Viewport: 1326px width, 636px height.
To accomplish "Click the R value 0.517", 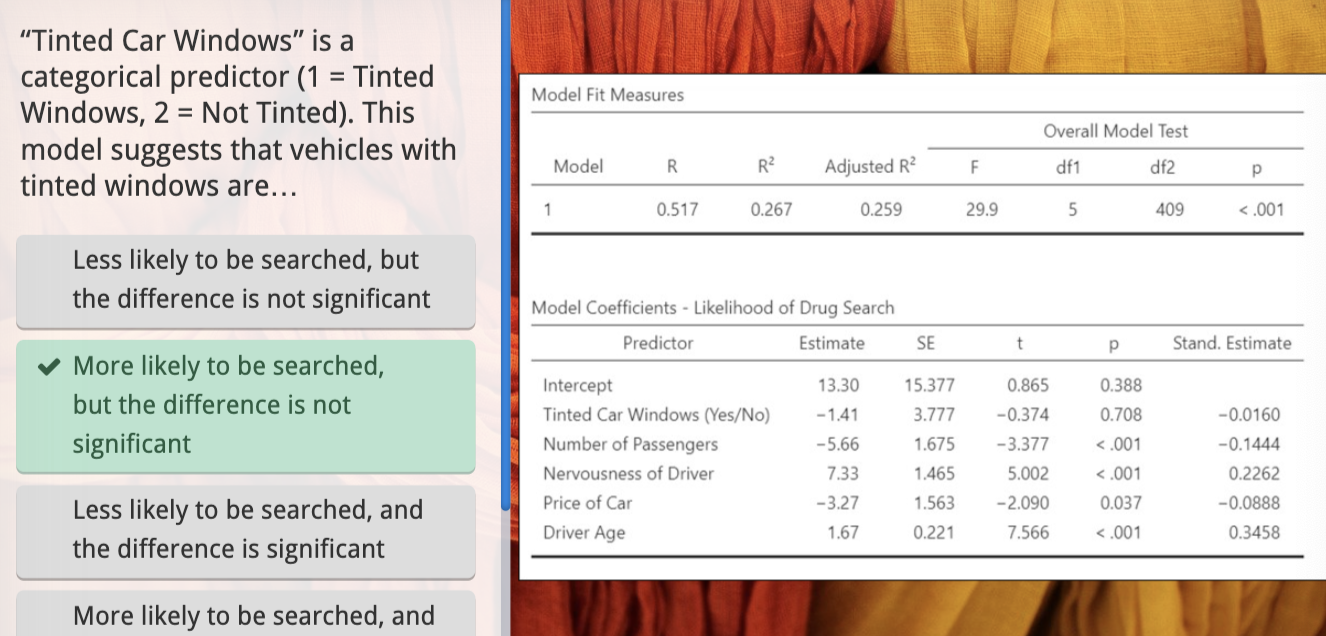I will pyautogui.click(x=677, y=209).
